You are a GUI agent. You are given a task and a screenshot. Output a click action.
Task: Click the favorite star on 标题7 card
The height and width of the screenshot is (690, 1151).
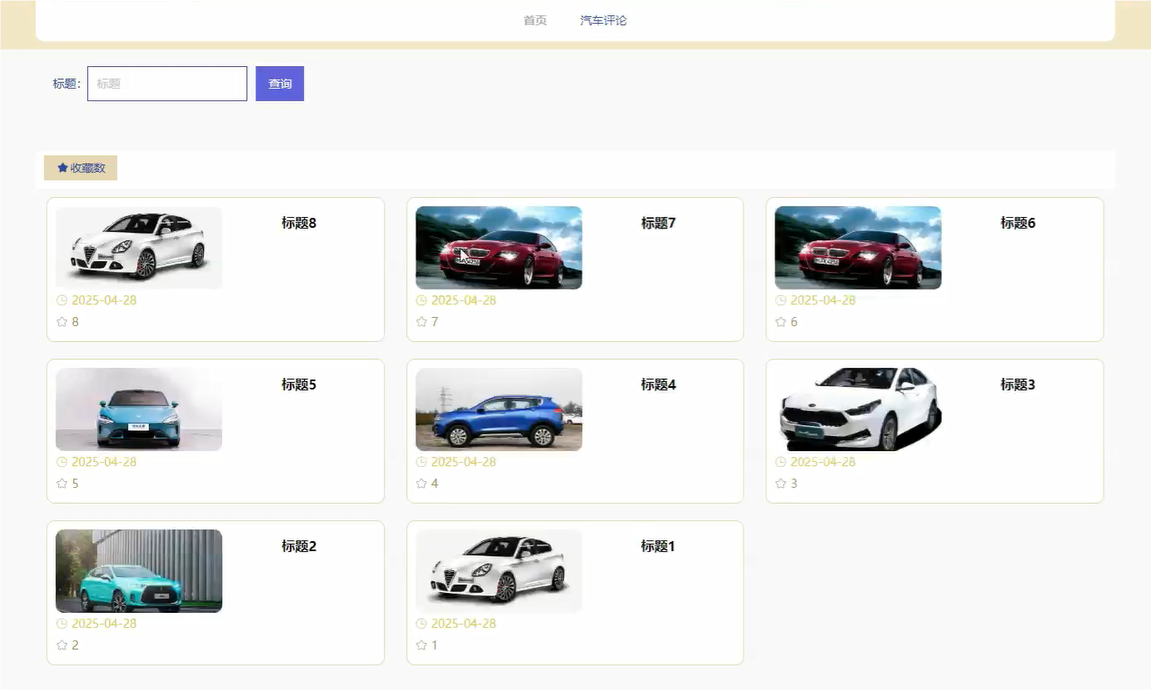(x=421, y=322)
